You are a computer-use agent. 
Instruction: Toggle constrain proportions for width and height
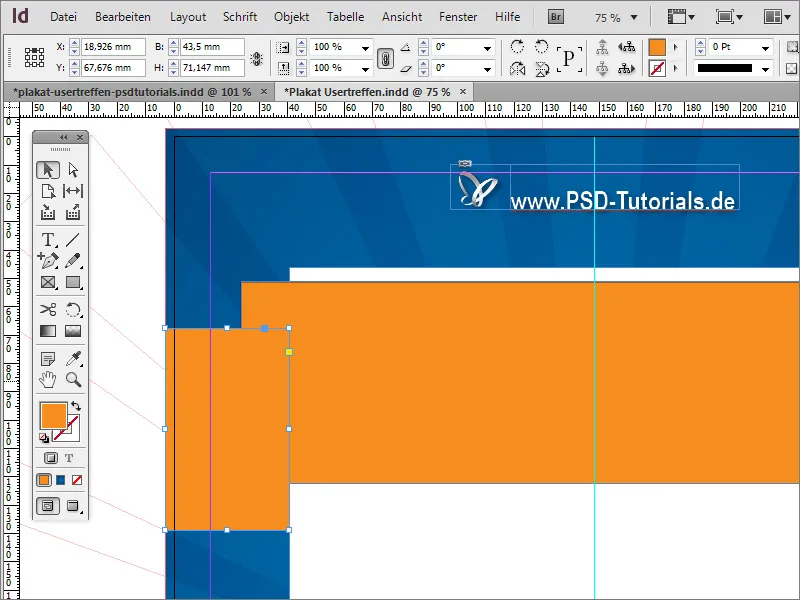(x=256, y=59)
